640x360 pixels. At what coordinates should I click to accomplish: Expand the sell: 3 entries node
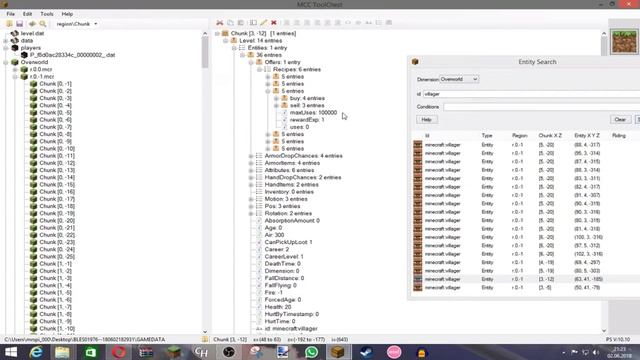coord(276,106)
